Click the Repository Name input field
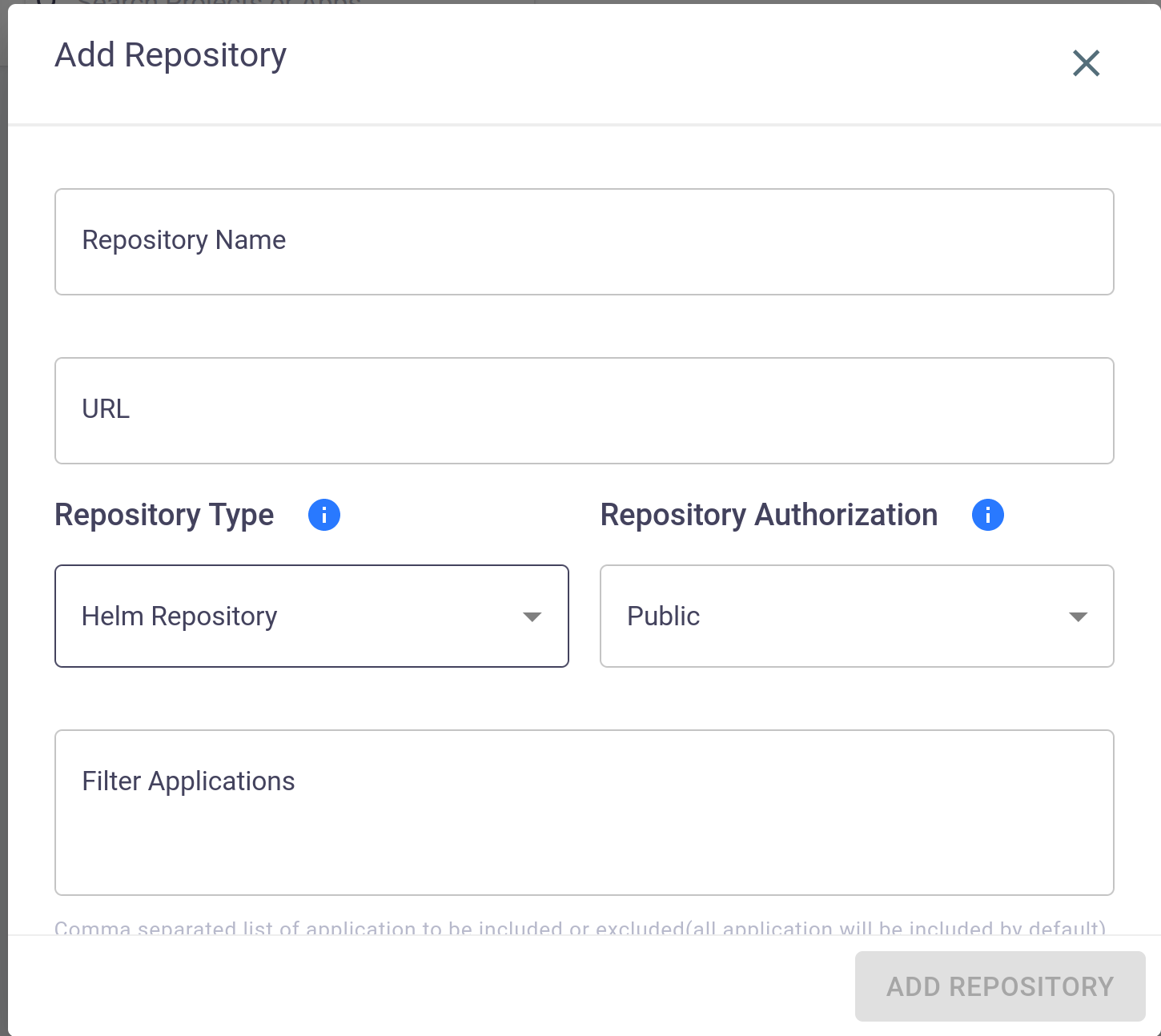This screenshot has width=1161, height=1036. point(585,242)
